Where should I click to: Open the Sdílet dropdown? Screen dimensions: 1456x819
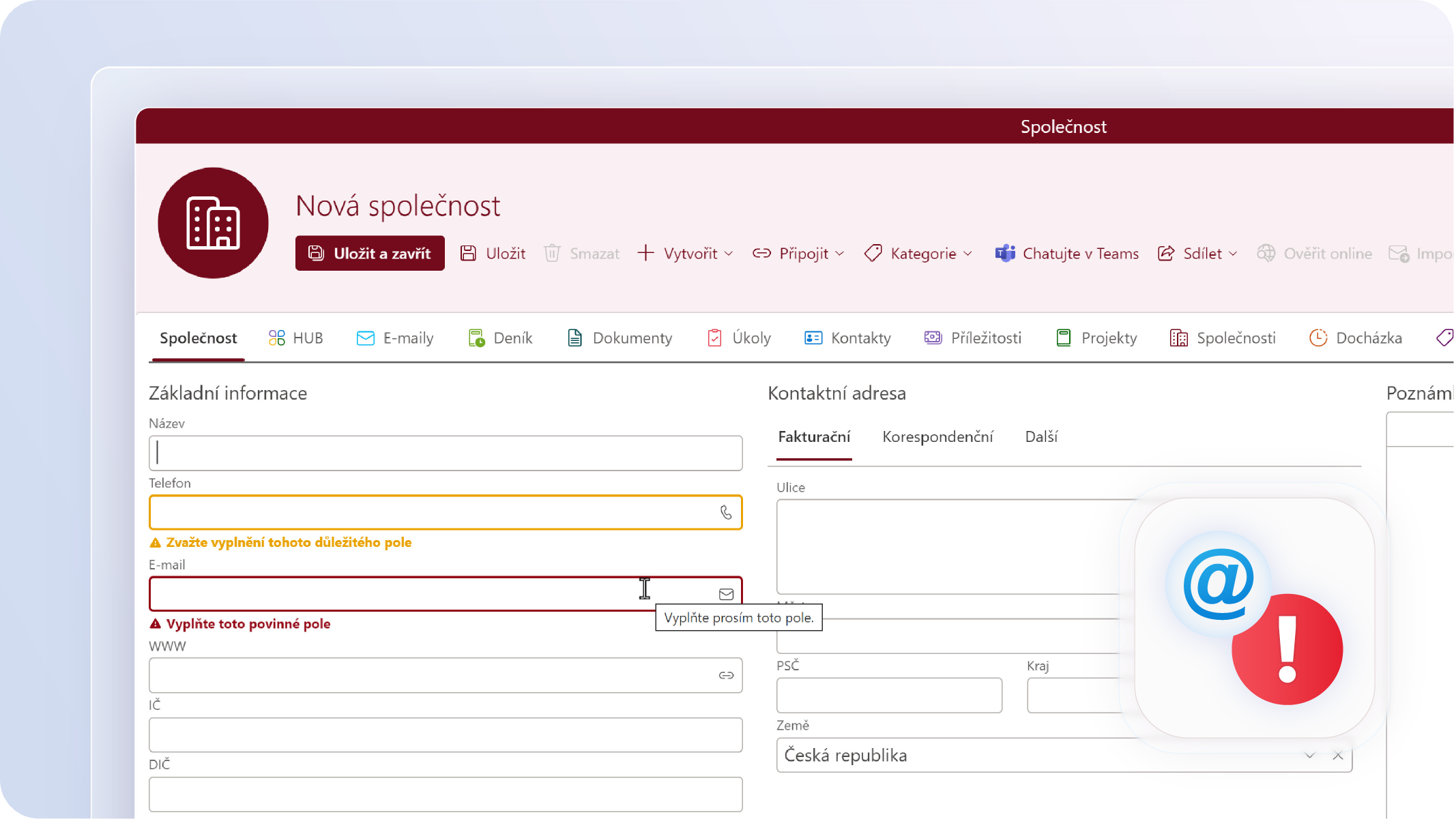click(x=1197, y=253)
